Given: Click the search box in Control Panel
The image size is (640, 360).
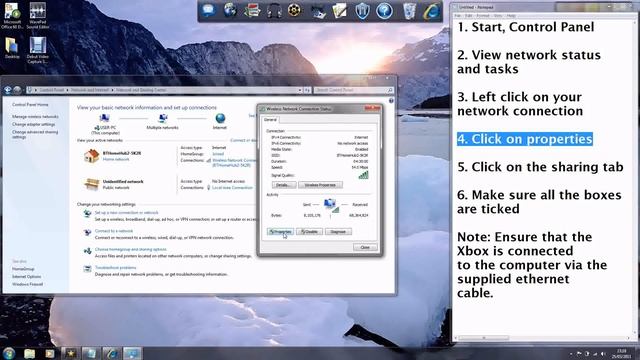Looking at the screenshot, I should (353, 90).
